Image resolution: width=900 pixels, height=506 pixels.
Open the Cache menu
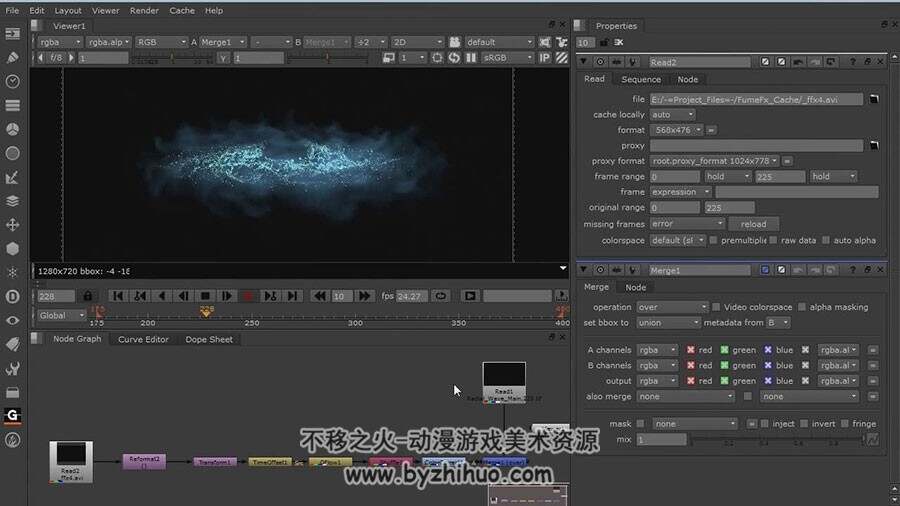182,10
